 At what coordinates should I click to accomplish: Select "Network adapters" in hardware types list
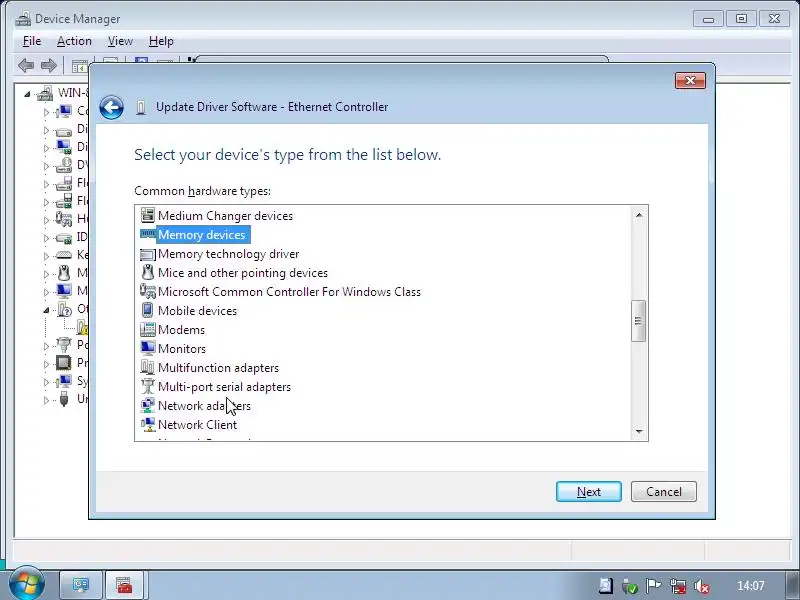tap(204, 406)
